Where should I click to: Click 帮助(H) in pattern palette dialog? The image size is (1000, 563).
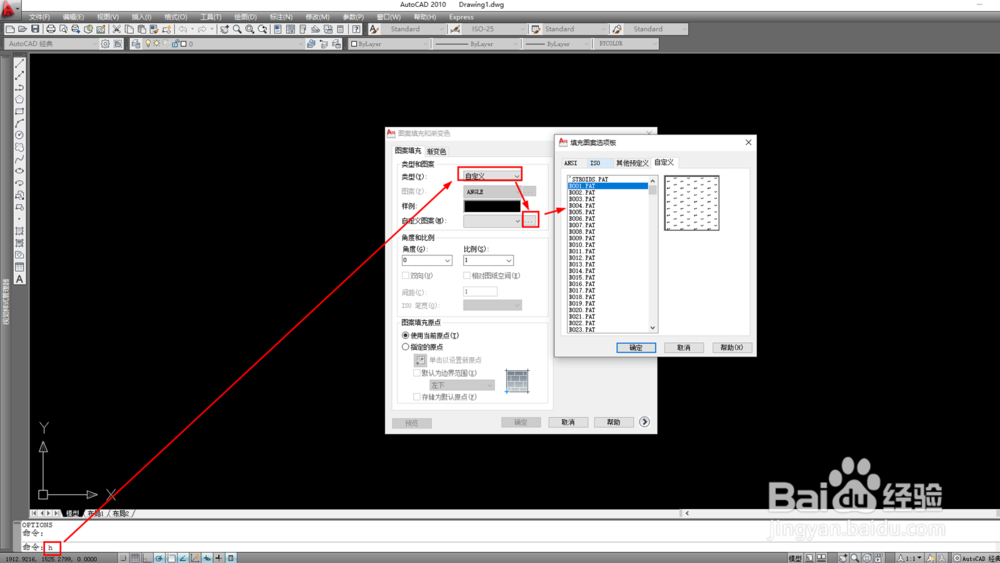click(732, 347)
